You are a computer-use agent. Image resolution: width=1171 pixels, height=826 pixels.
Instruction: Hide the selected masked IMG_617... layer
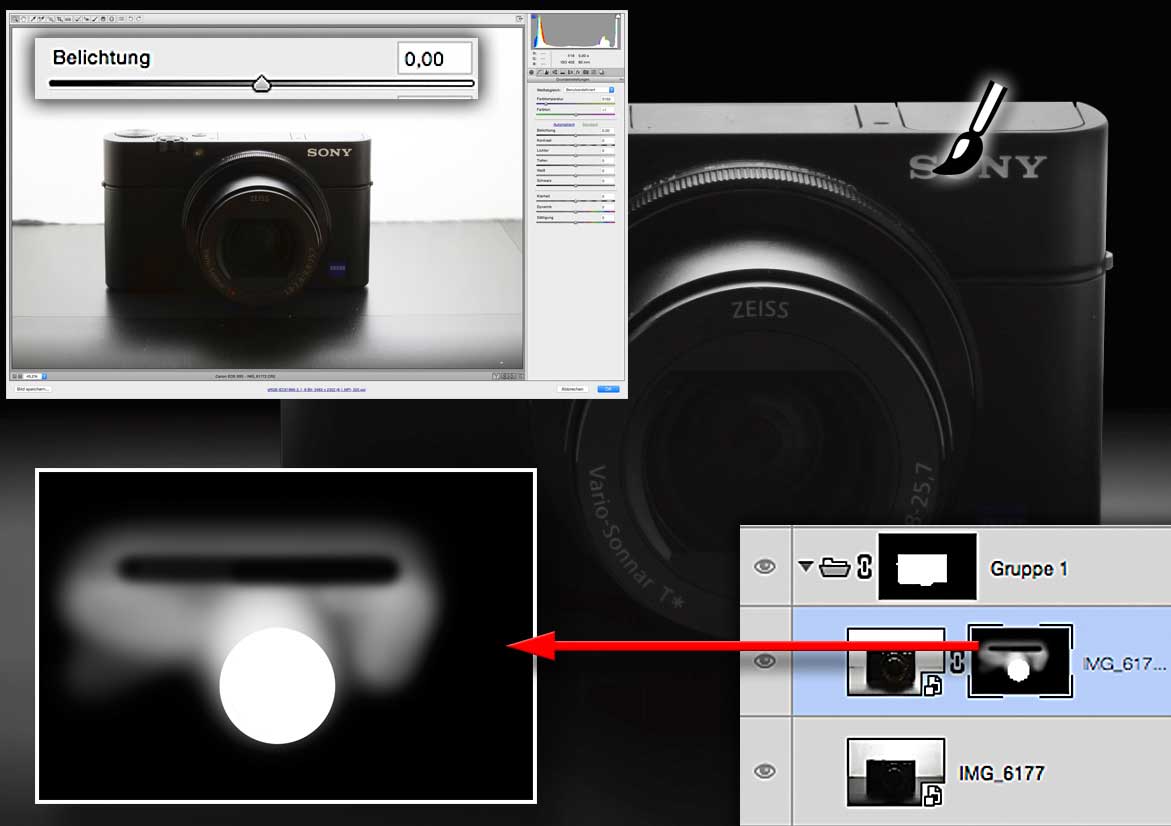coord(765,662)
